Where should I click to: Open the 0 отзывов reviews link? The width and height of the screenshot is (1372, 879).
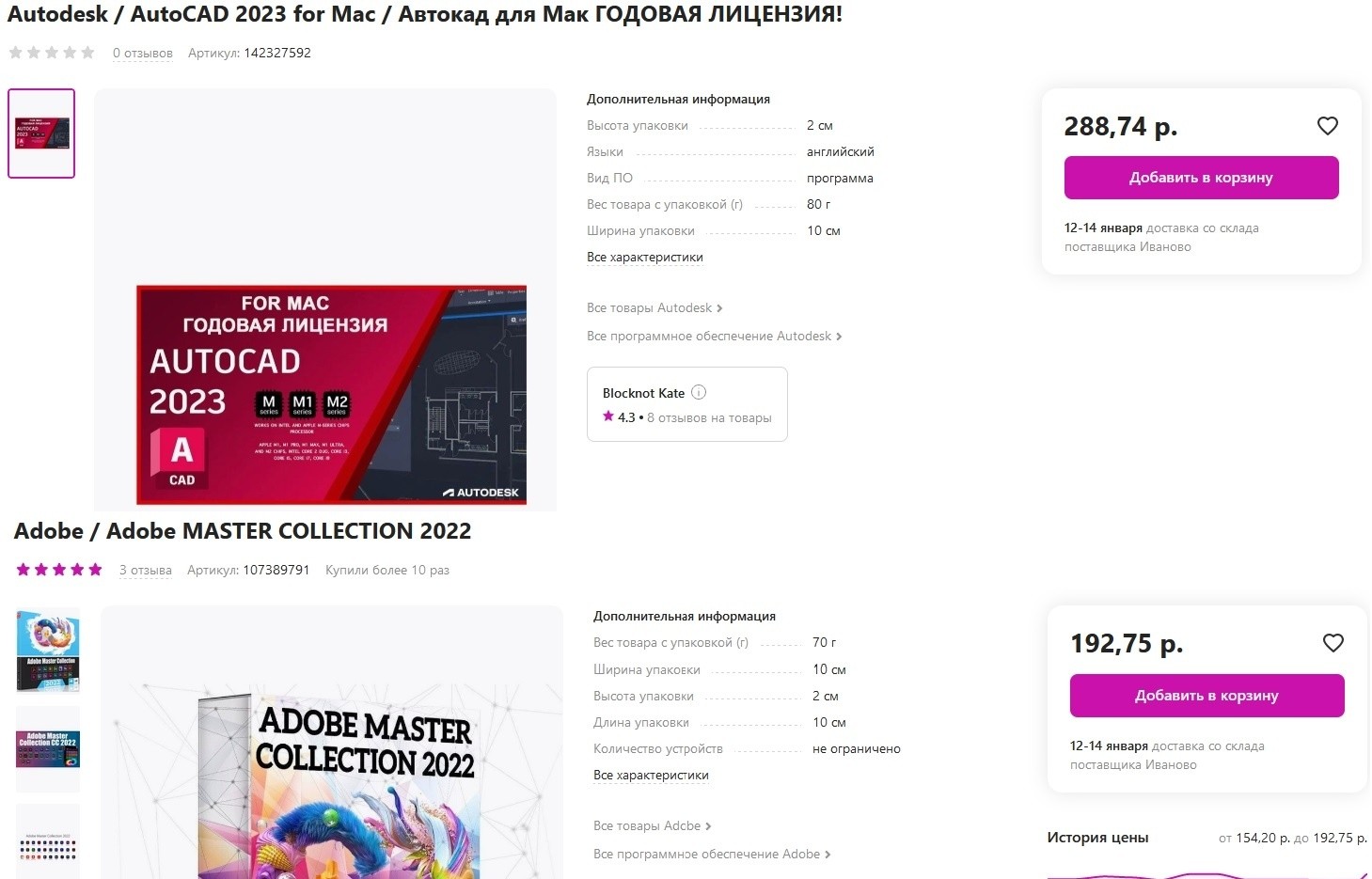[x=143, y=54]
